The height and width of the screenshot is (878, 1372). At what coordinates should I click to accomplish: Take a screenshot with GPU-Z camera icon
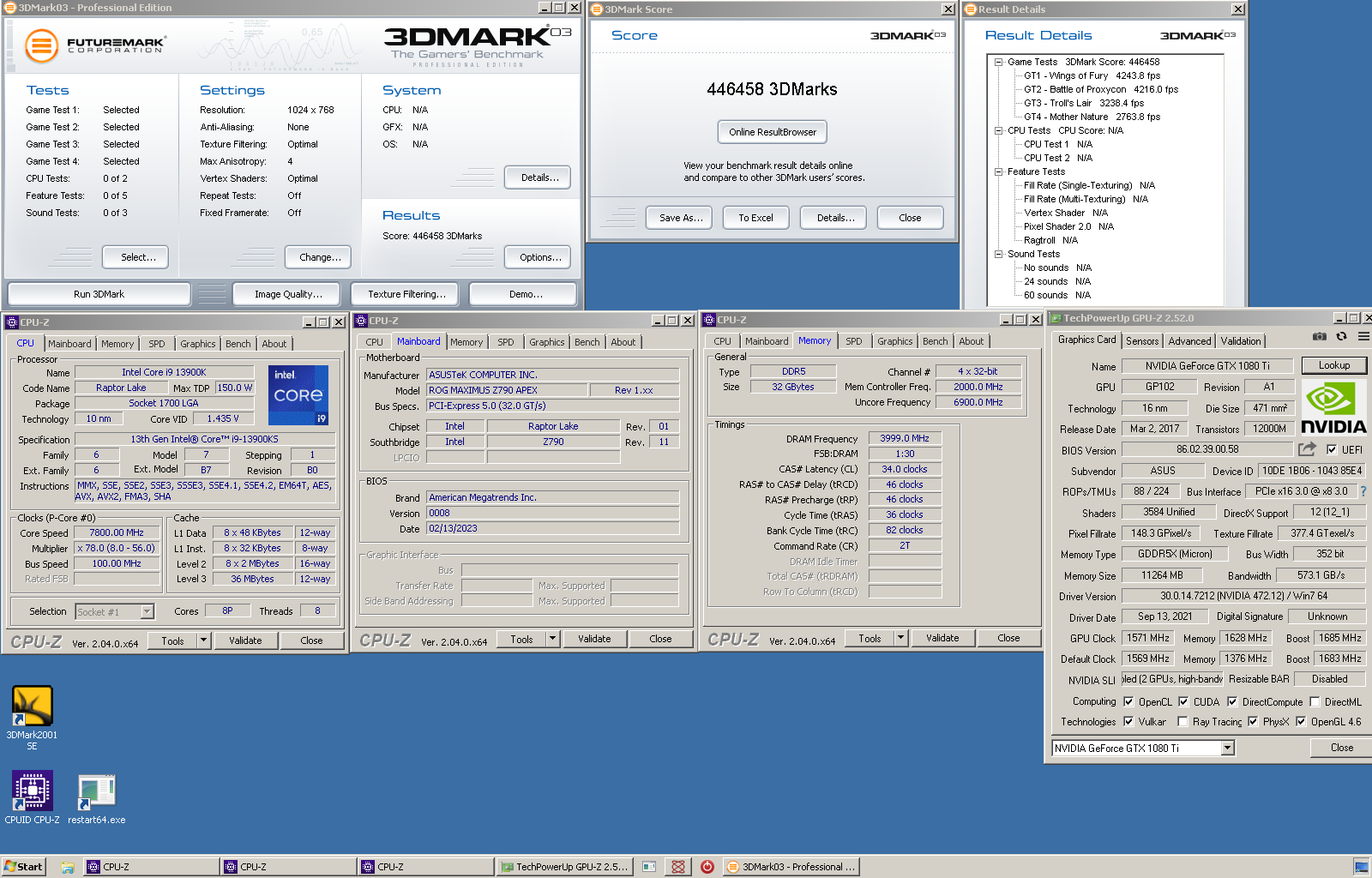coord(1320,337)
